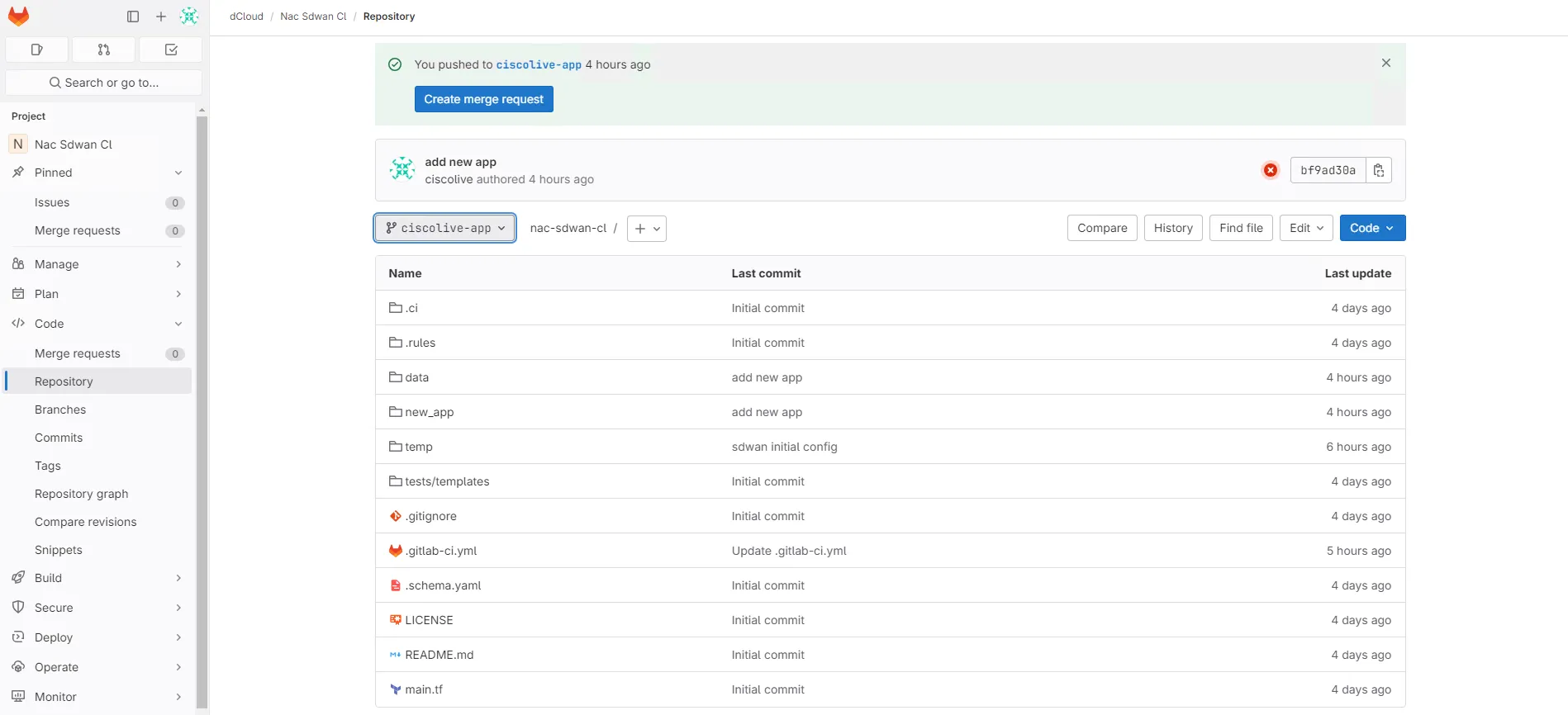Open assigned issues icon shortcut
Image resolution: width=1568 pixels, height=715 pixels.
click(36, 50)
